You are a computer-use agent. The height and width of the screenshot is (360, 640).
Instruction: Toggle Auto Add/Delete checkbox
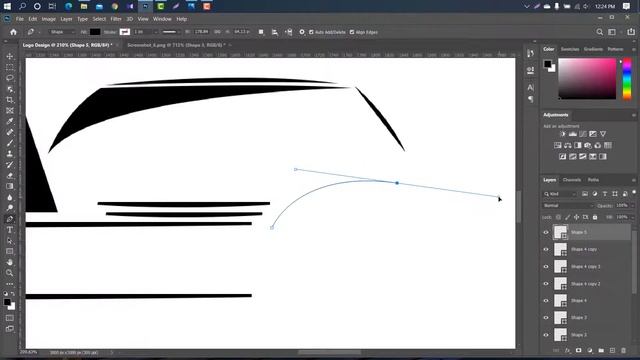311,32
